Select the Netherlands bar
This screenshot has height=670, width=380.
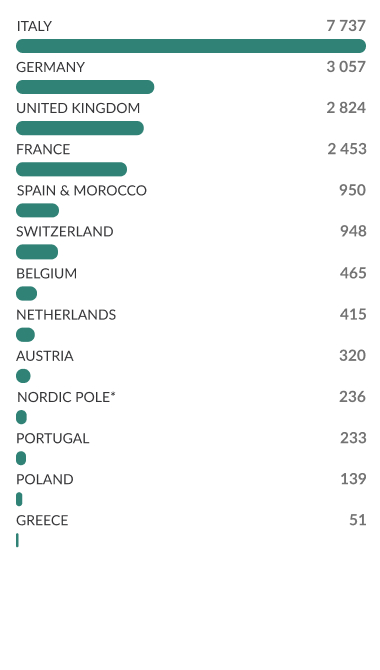point(25,335)
